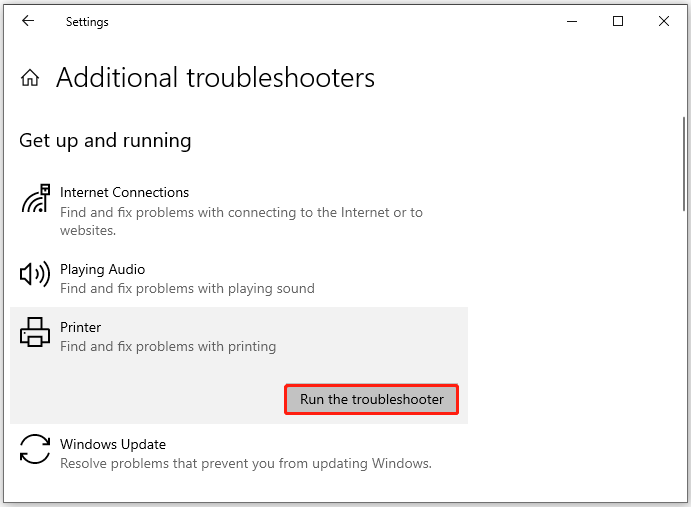Image resolution: width=691 pixels, height=507 pixels.
Task: Run the troubleshooter for Printer
Action: [372, 399]
